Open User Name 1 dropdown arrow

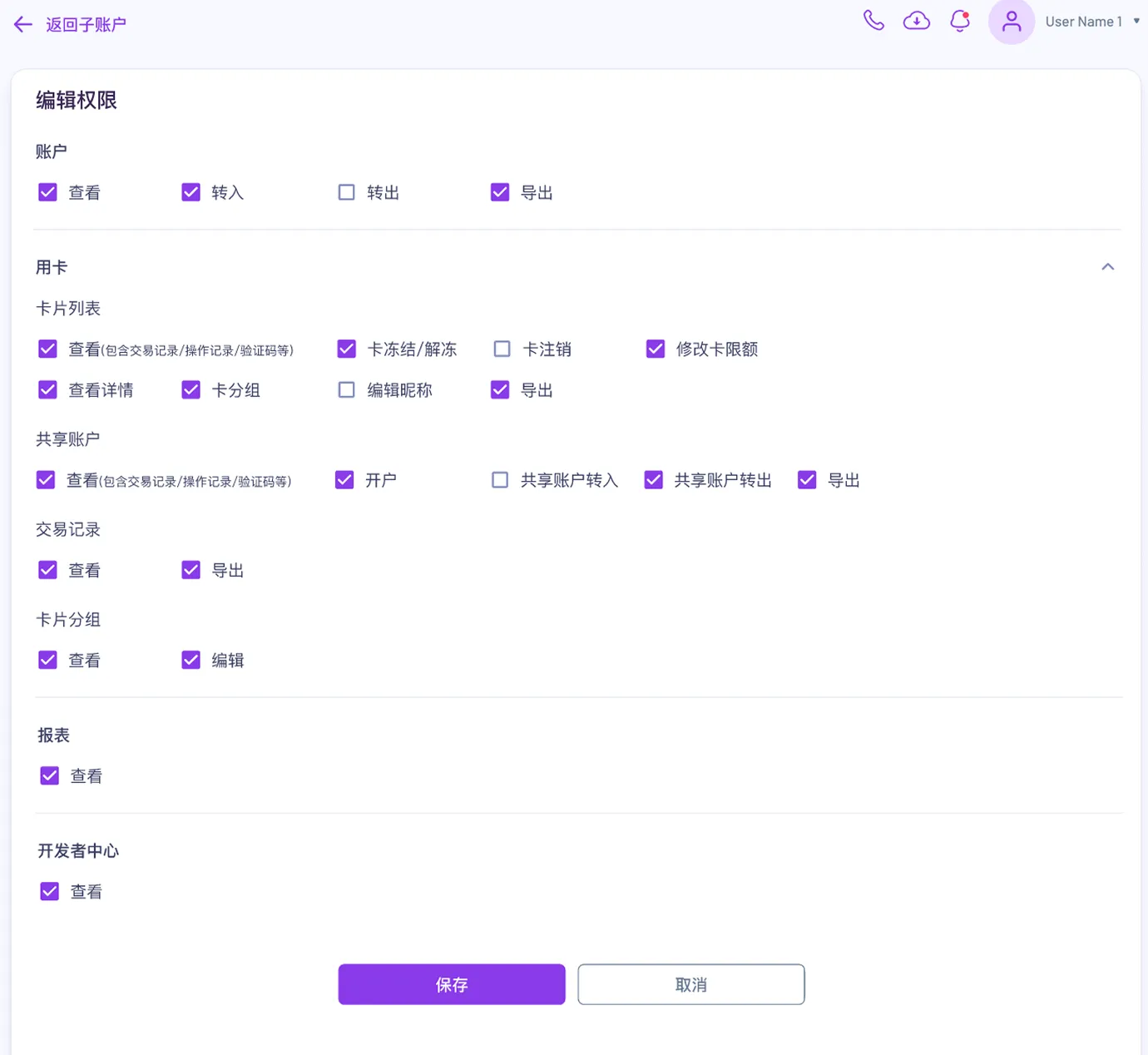(1136, 22)
